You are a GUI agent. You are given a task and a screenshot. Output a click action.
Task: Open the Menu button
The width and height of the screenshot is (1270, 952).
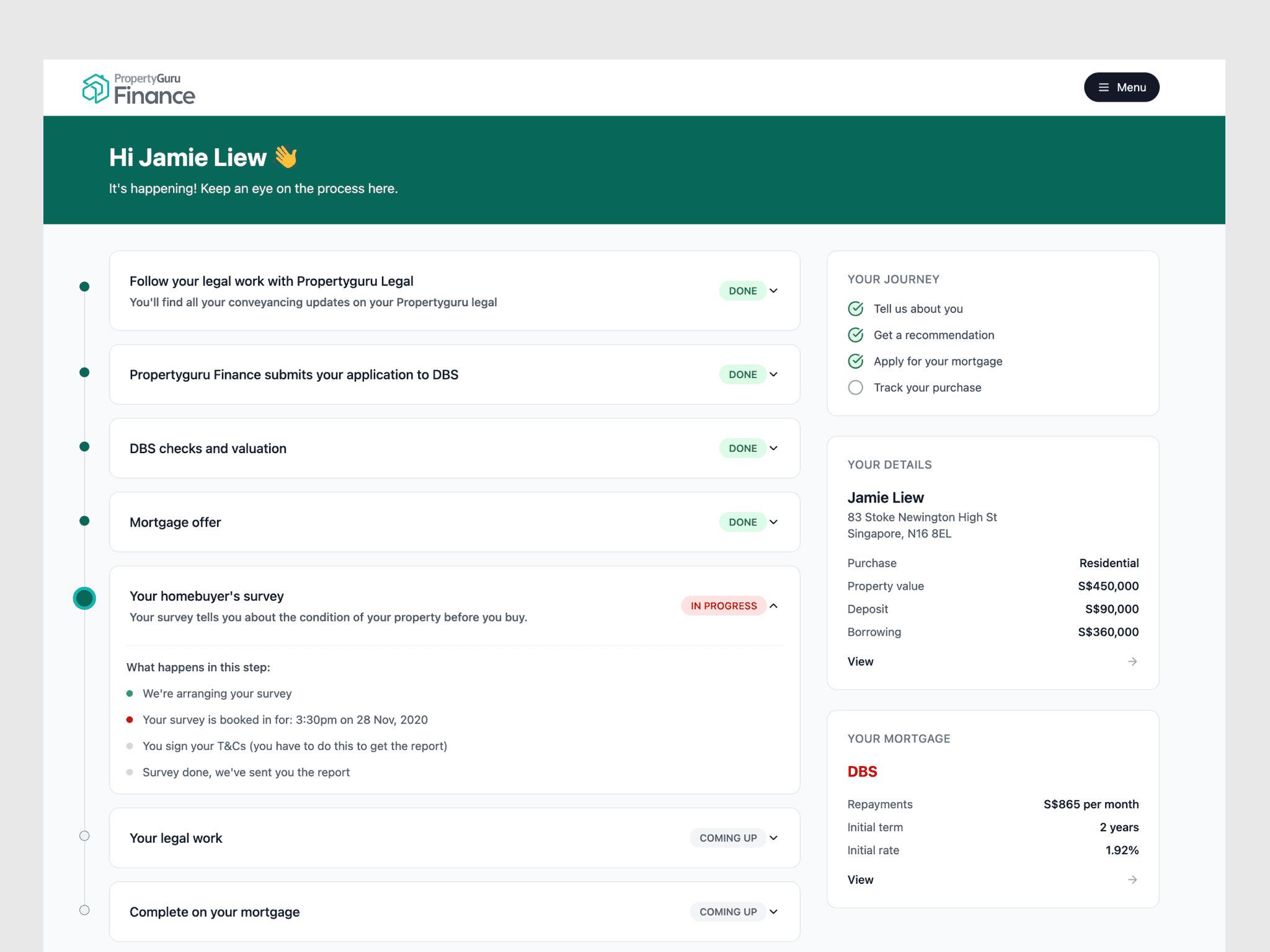[1121, 87]
